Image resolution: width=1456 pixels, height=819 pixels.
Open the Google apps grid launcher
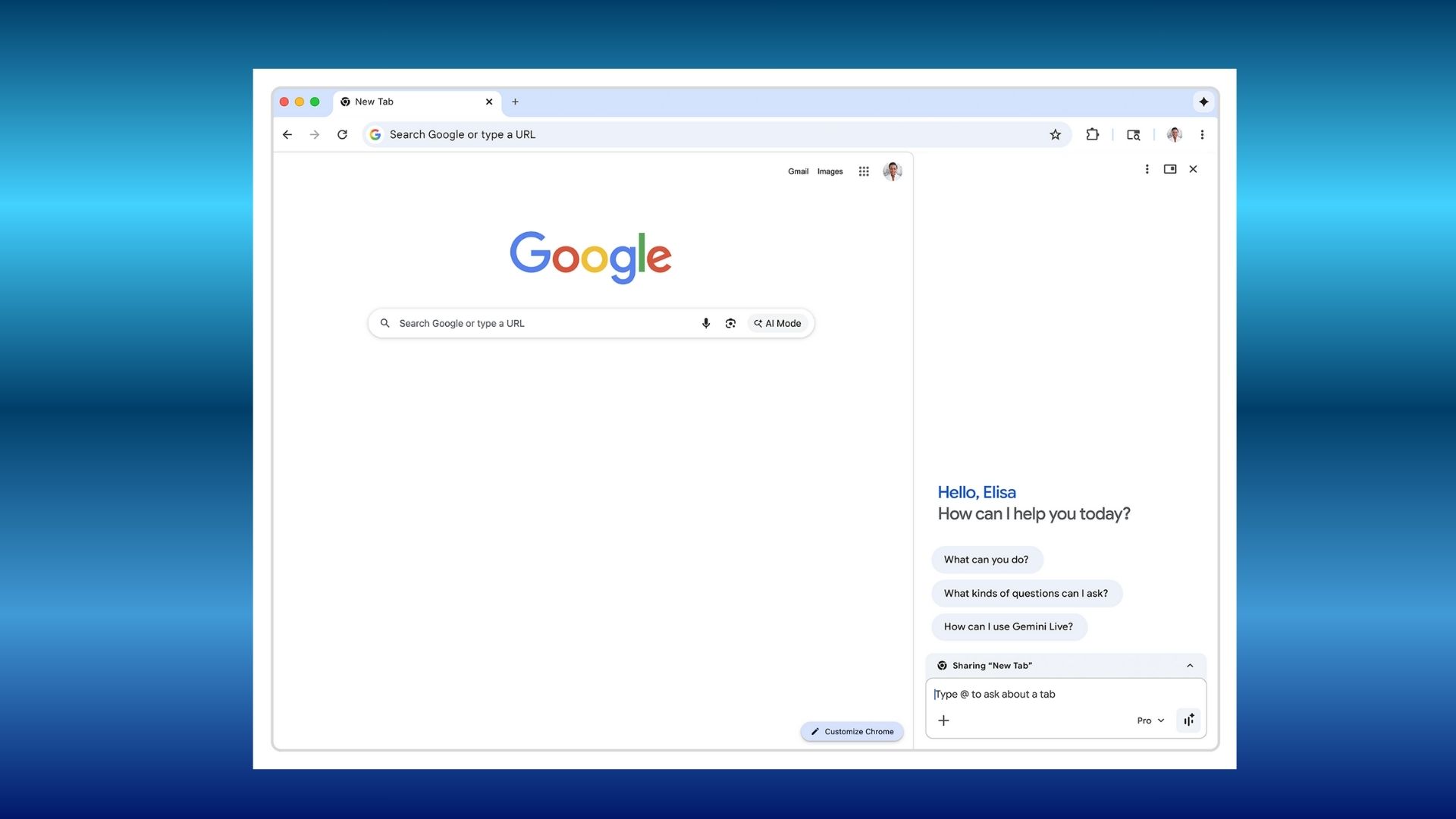[864, 171]
